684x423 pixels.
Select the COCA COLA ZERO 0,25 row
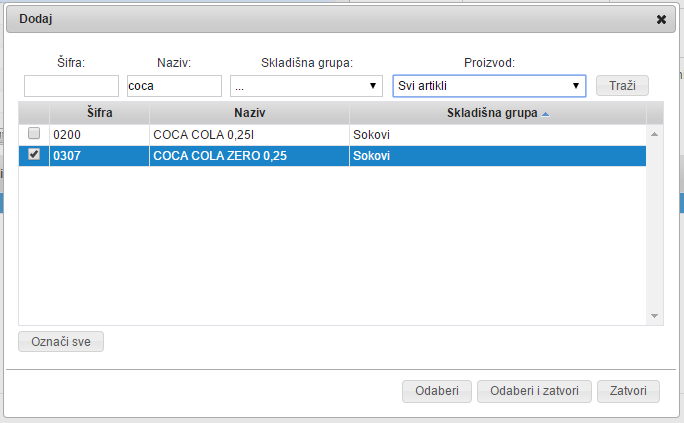248,155
